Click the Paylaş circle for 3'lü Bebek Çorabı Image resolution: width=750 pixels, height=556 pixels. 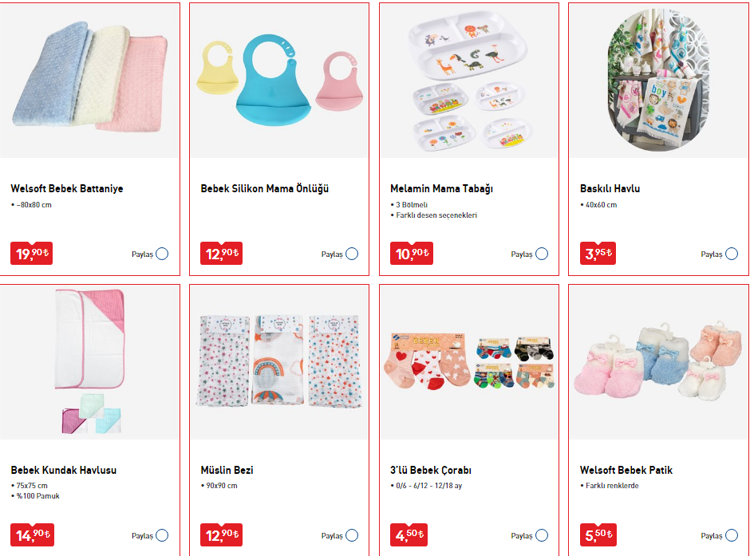coord(542,535)
